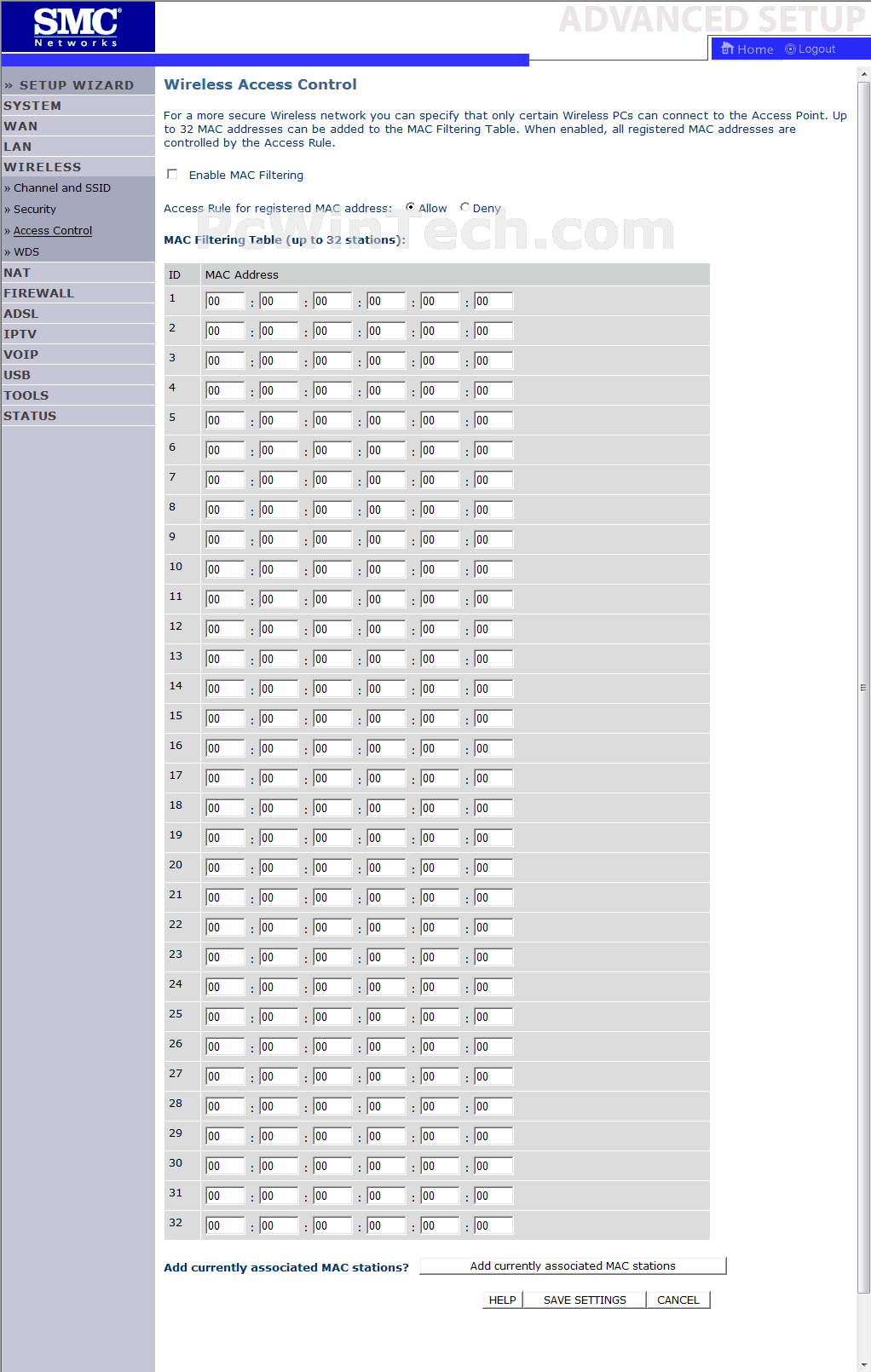Viewport: 871px width, 1372px height.
Task: Open Access Control page
Action: (53, 230)
